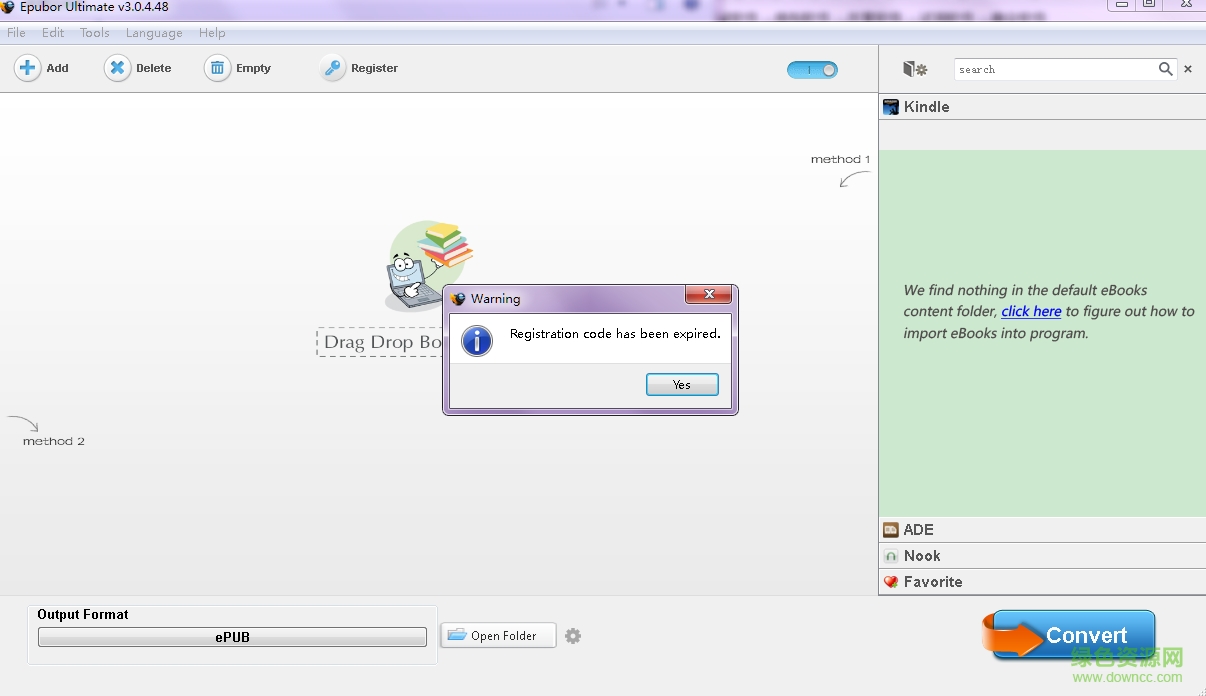The width and height of the screenshot is (1206, 696).
Task: Click the search magnifier icon
Action: pos(1166,69)
